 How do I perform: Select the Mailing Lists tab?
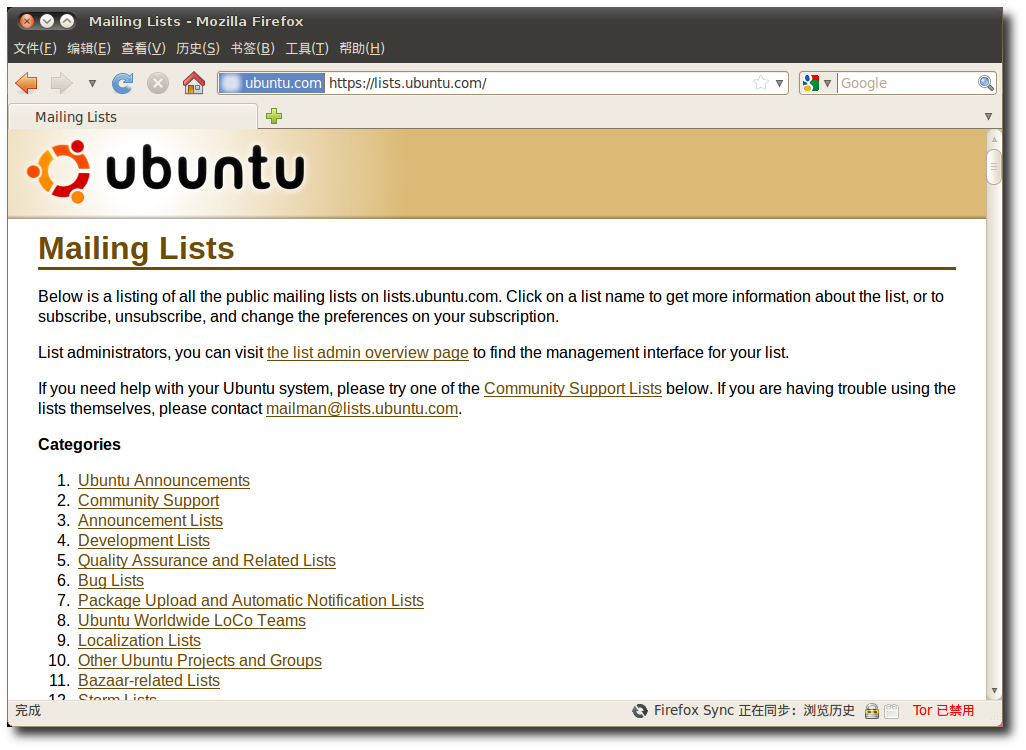(133, 117)
